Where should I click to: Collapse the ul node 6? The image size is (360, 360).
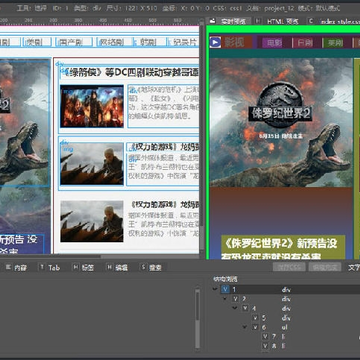click(245, 327)
